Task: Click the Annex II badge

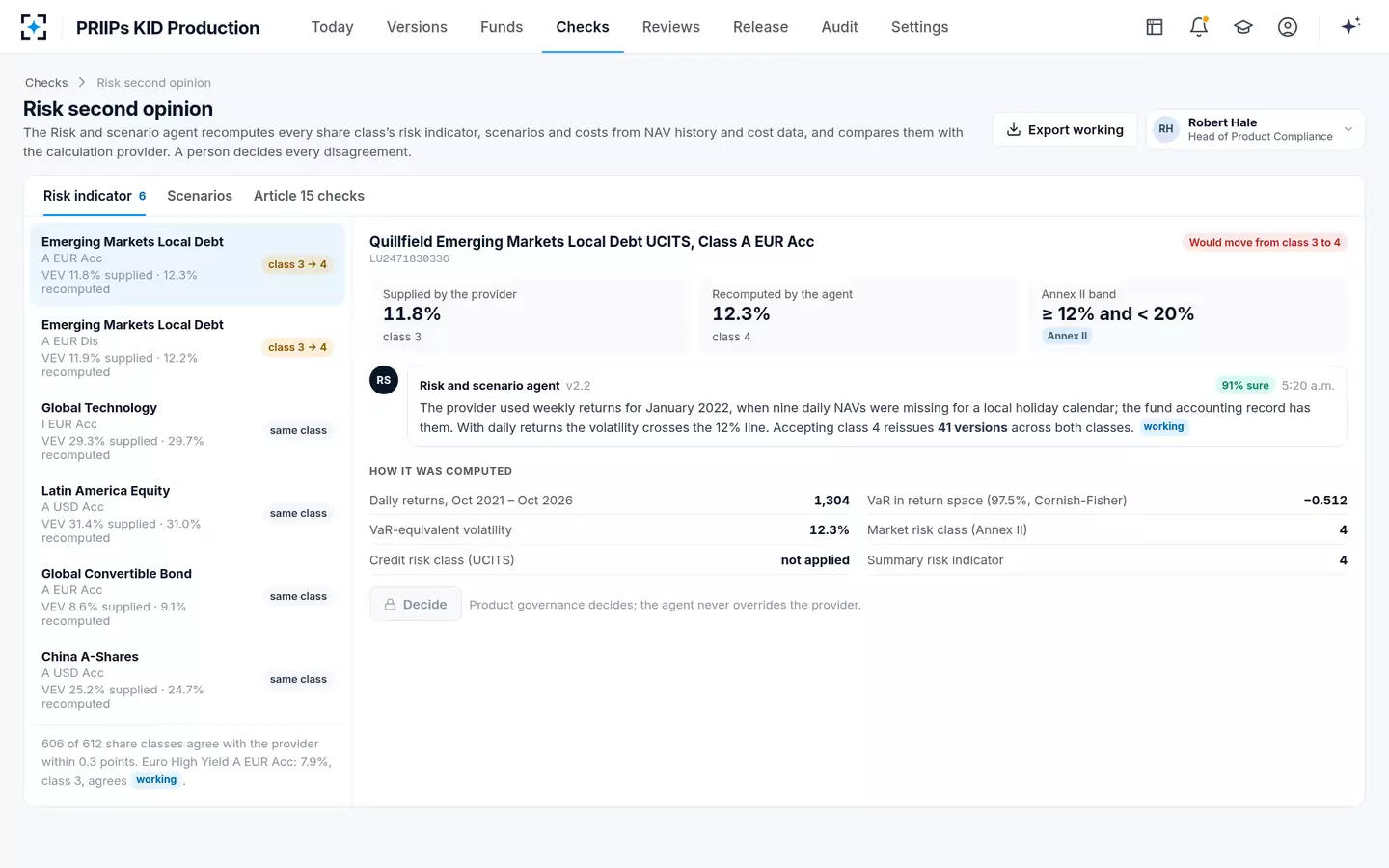Action: (1067, 336)
